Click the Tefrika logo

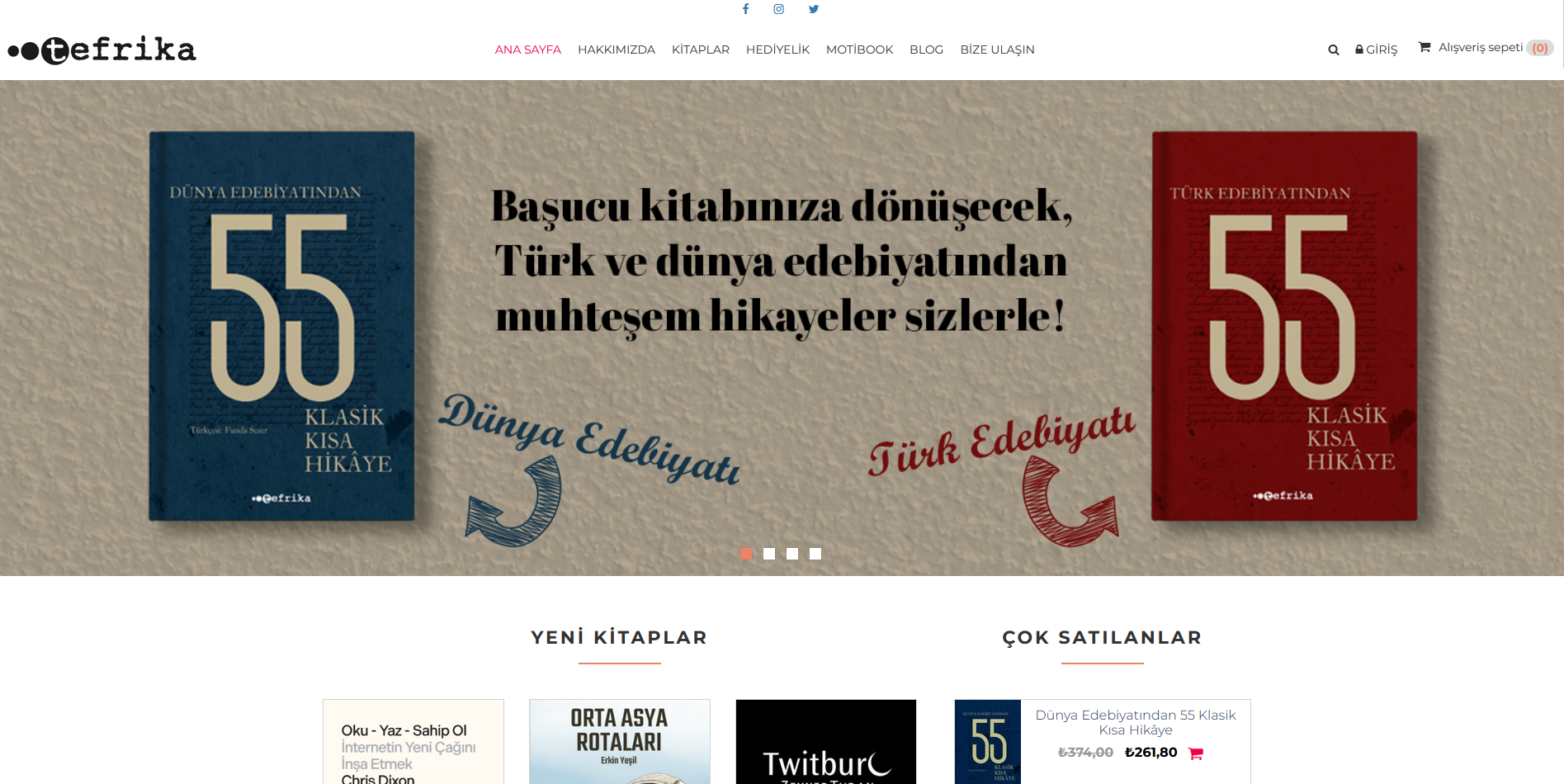pyautogui.click(x=102, y=50)
